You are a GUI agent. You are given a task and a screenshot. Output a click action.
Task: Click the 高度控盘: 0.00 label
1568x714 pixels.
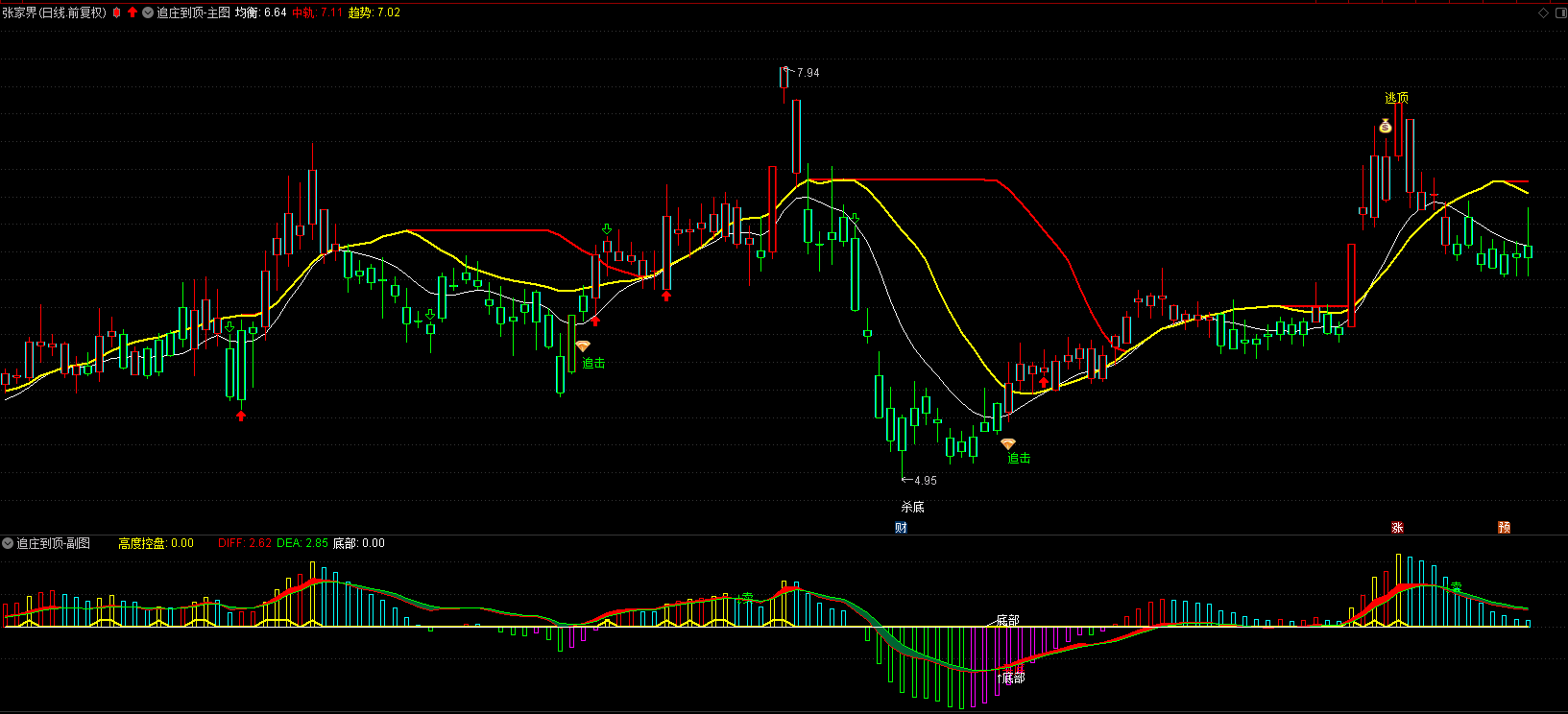point(156,543)
